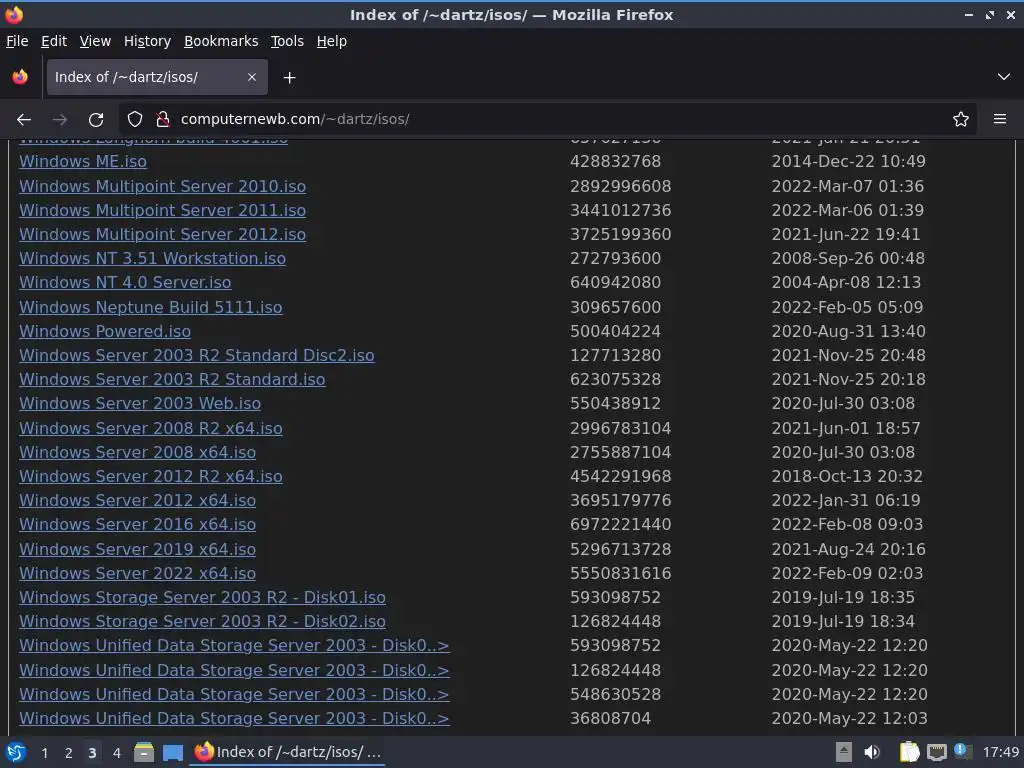Go back to the previous page

[x=24, y=120]
